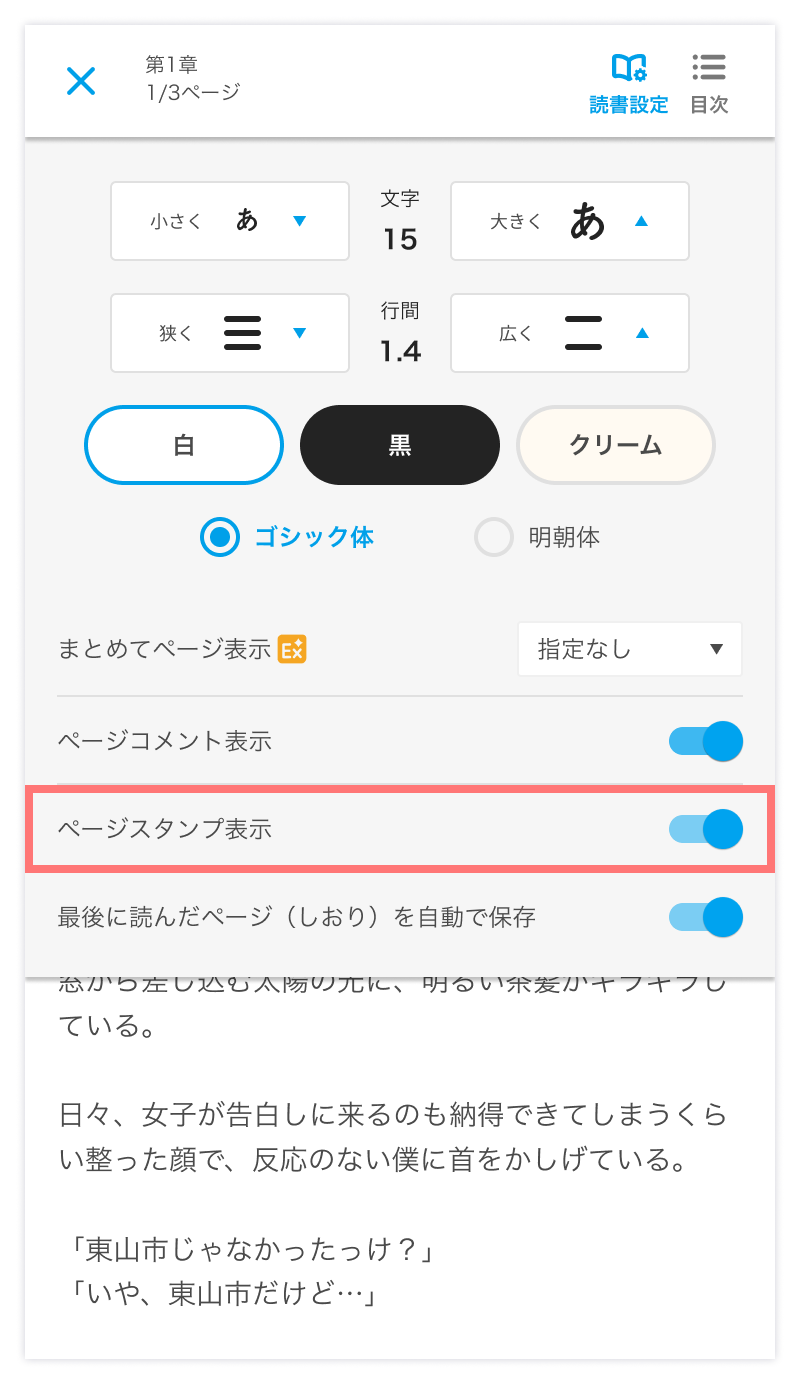Viewport: 800px width, 1384px height.
Task: Select the ゴシック体 font radio button
Action: 220,537
